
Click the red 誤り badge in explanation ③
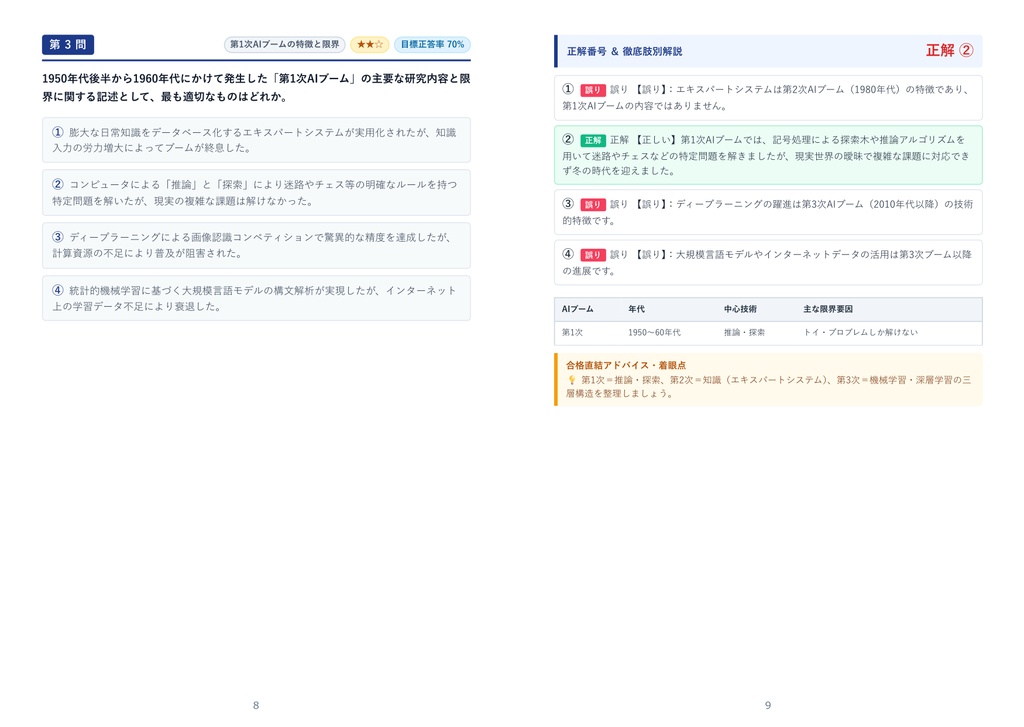pyautogui.click(x=593, y=204)
